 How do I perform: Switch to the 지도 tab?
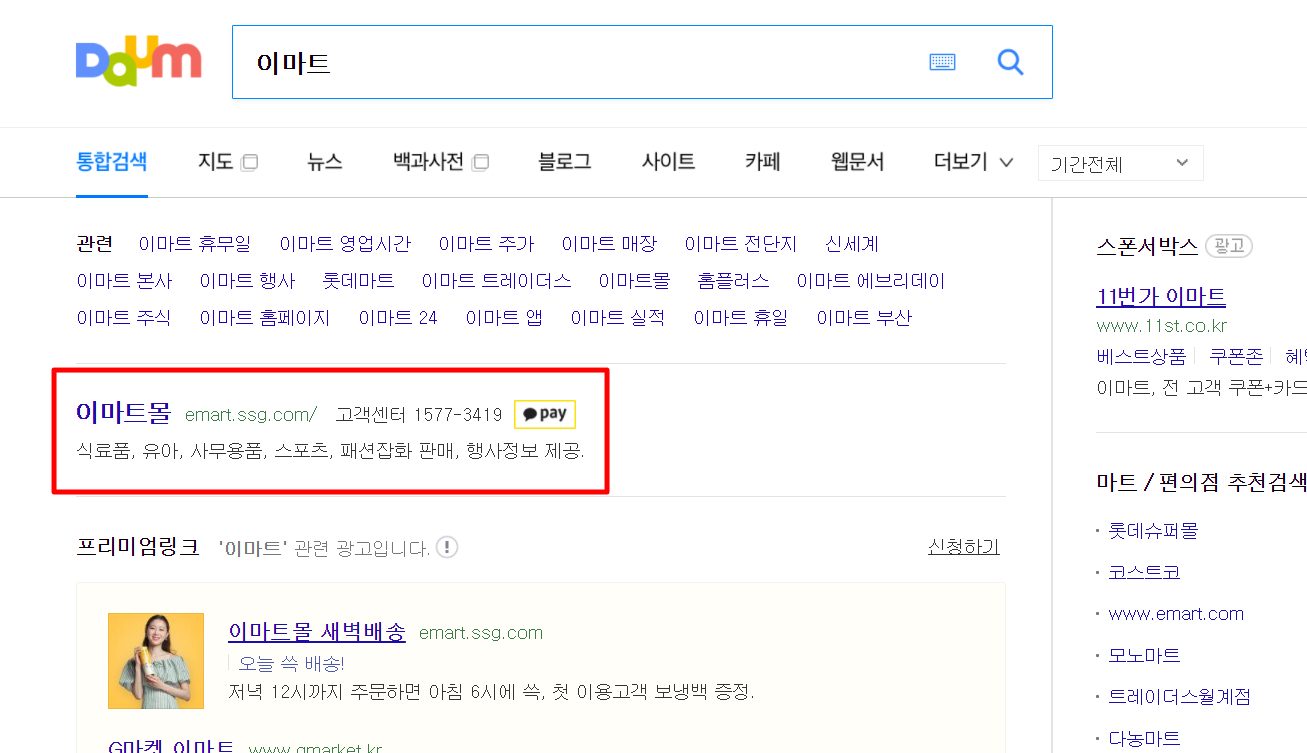click(215, 162)
